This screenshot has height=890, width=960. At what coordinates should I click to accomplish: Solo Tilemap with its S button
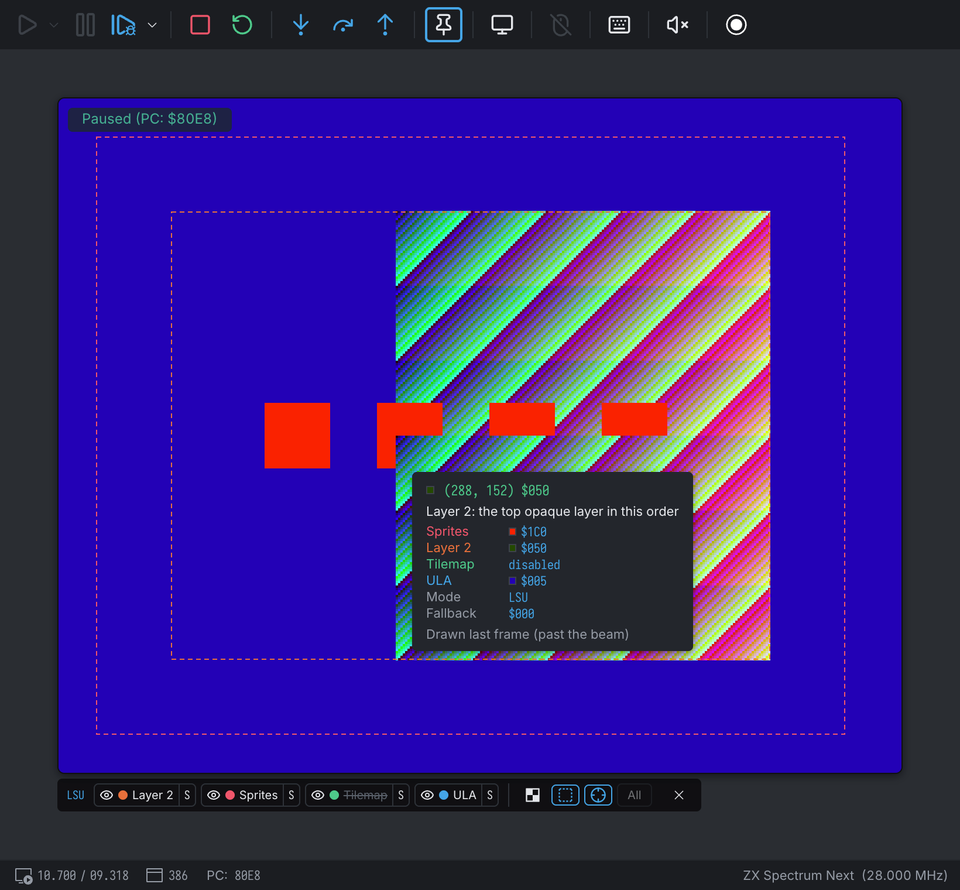(x=401, y=795)
